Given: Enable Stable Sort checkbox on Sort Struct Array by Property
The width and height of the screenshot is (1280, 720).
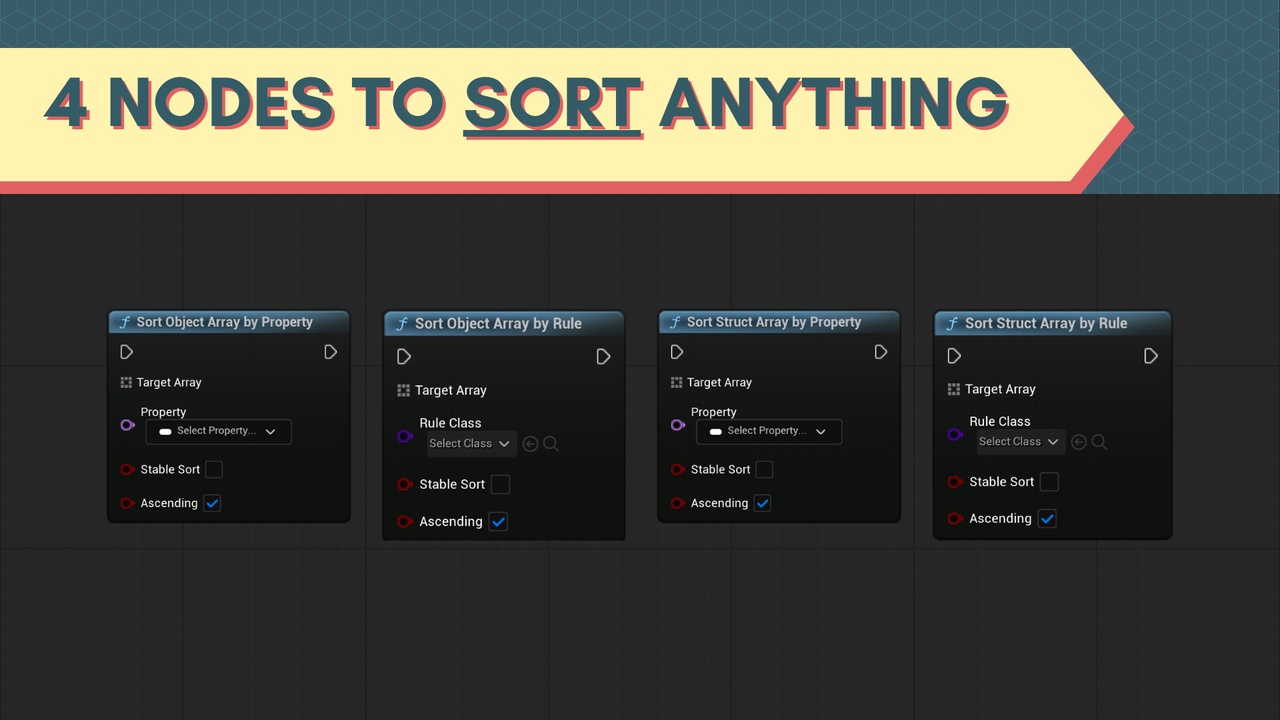Looking at the screenshot, I should coord(764,469).
